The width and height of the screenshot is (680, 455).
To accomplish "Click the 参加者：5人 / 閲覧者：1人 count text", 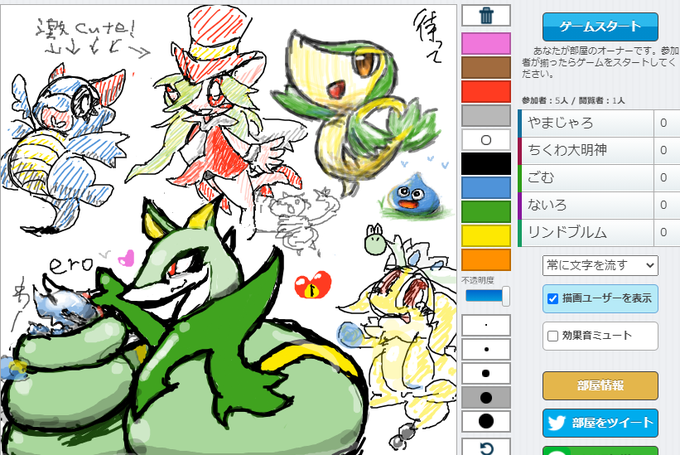I will coord(573,101).
